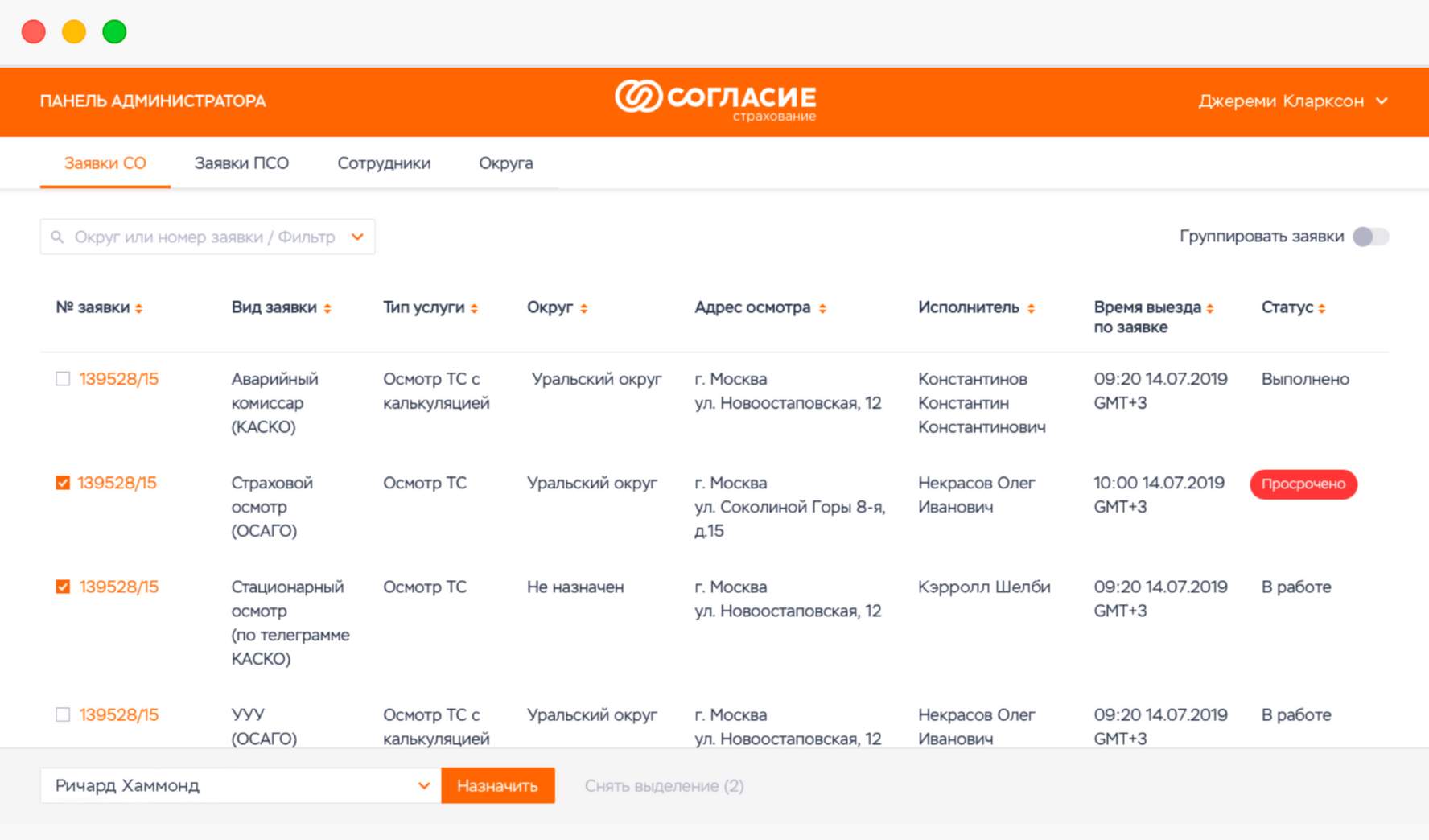Open the Джереми Кларксон user menu

point(1293,101)
